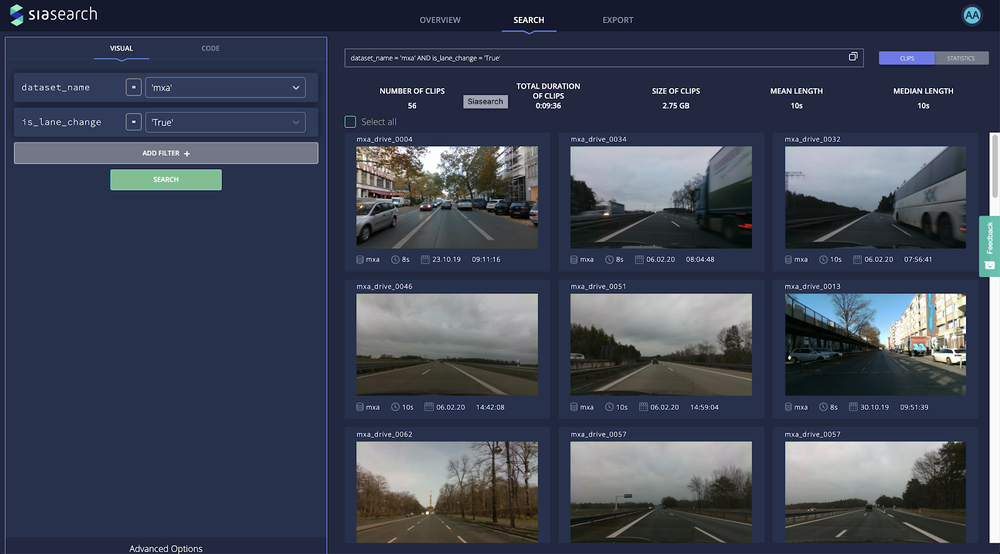Click calendar icon under mxa_drive_0032

coord(857,259)
